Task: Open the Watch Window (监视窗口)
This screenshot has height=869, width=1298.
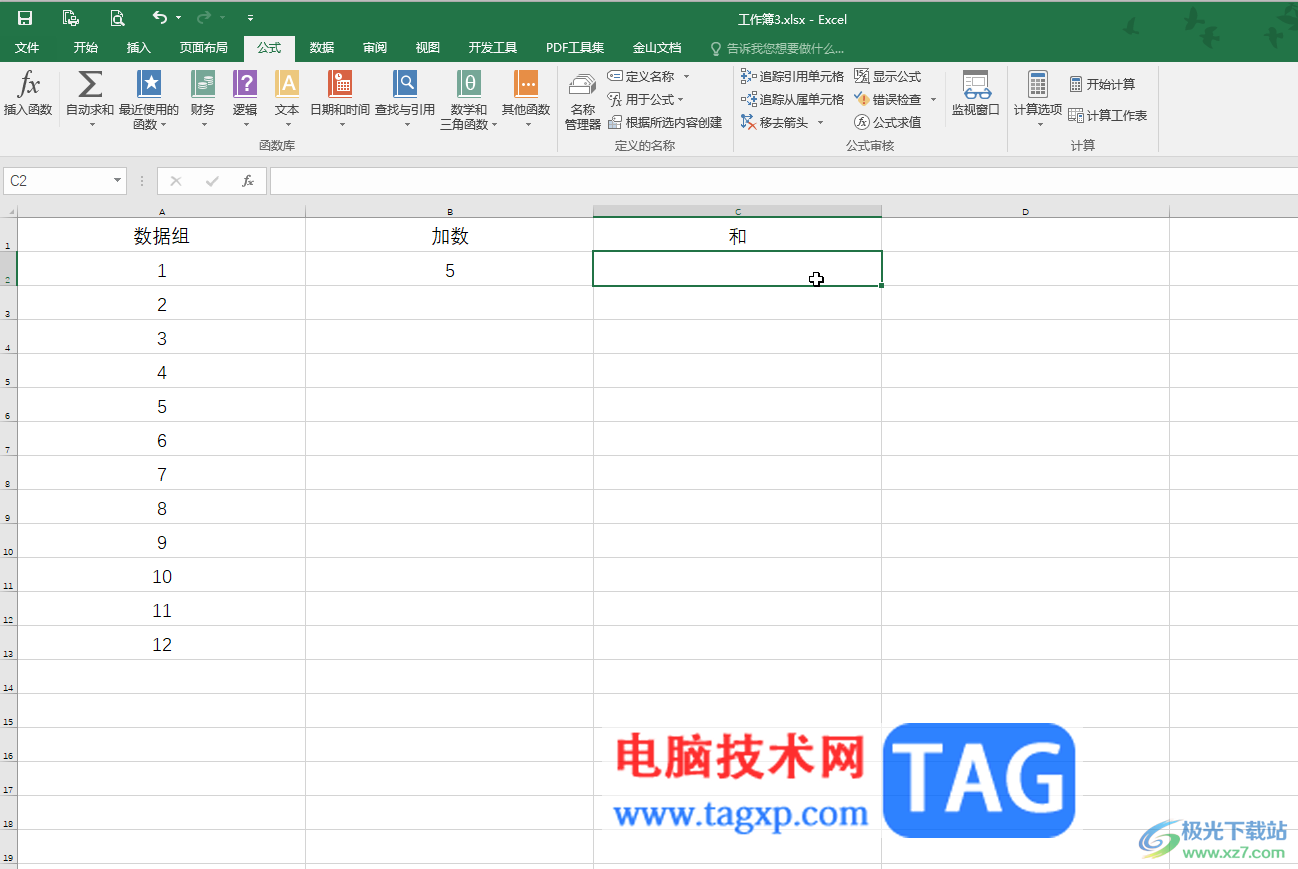Action: click(x=975, y=94)
